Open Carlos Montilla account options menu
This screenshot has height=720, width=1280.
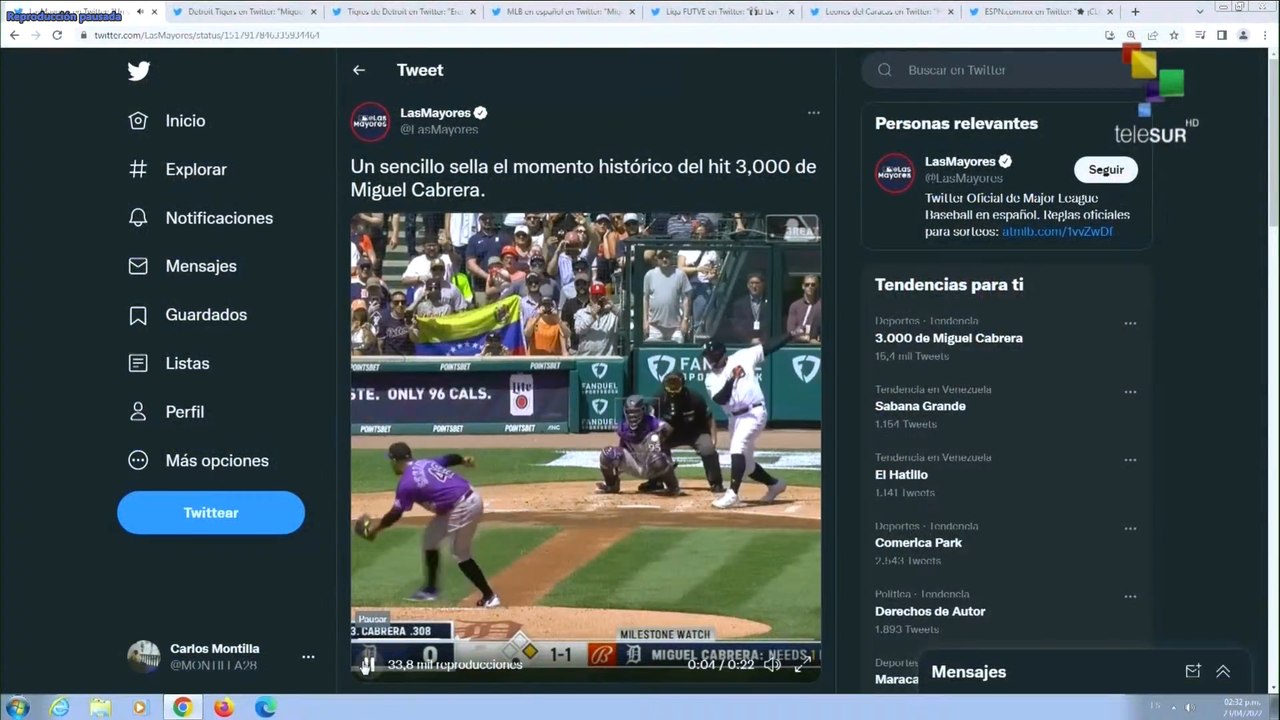tap(308, 657)
